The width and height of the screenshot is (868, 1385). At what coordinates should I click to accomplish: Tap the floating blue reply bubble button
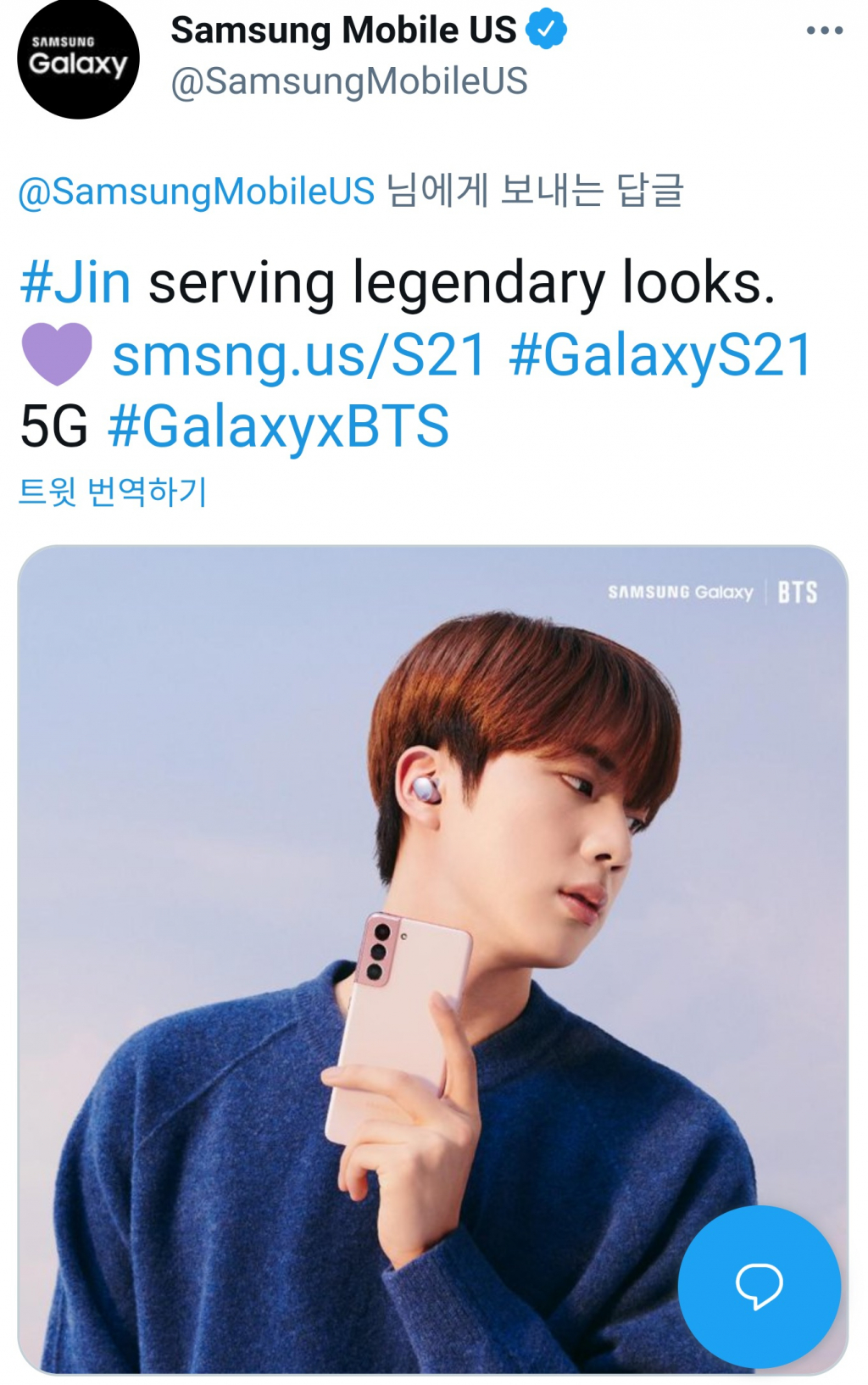(x=759, y=1286)
